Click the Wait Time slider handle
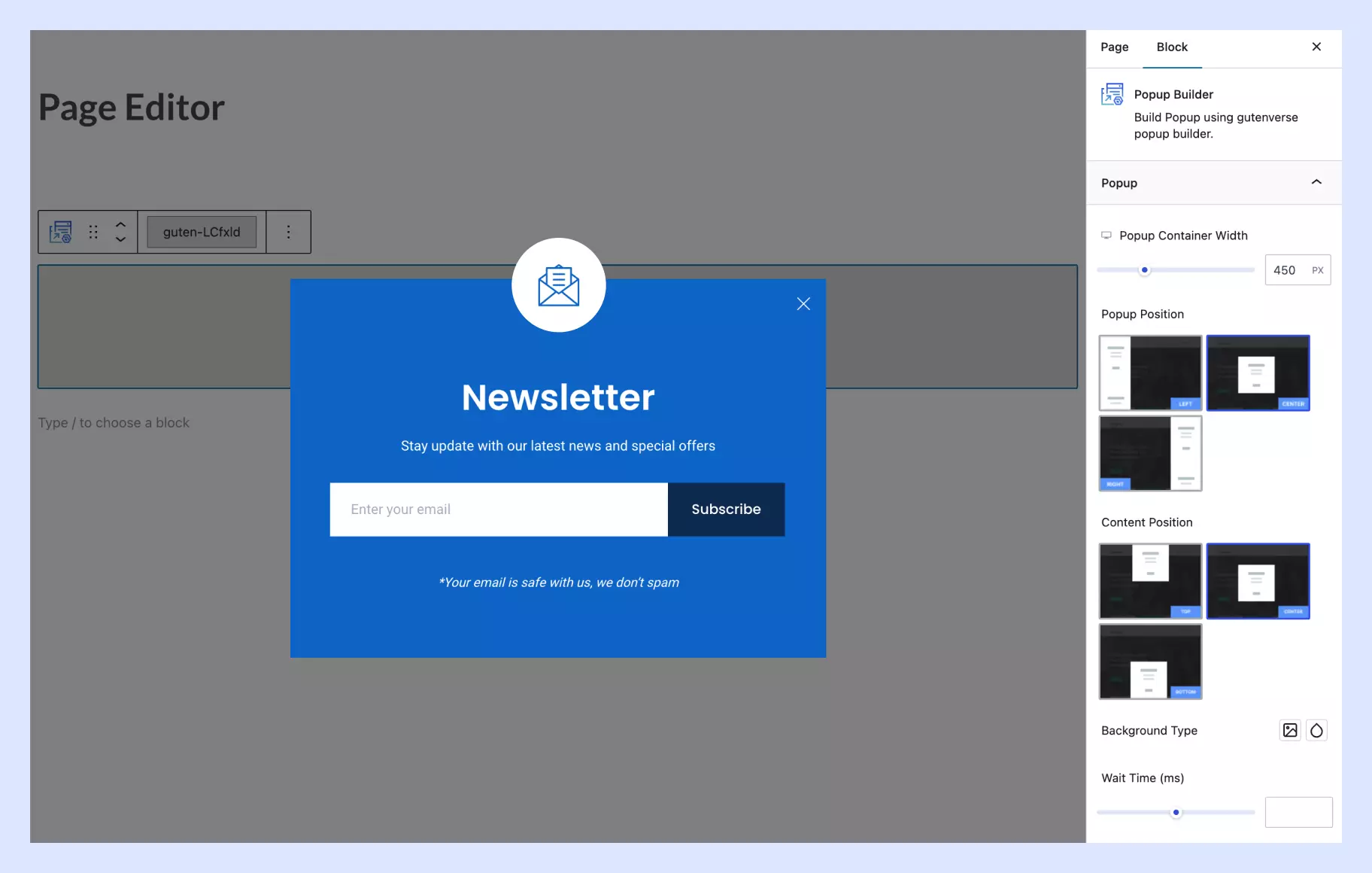The width and height of the screenshot is (1372, 873). coord(1176,812)
